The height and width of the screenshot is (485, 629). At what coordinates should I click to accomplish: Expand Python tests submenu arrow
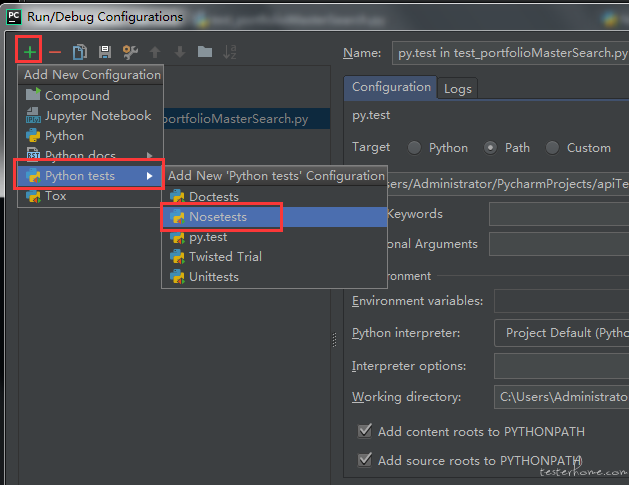coord(150,176)
